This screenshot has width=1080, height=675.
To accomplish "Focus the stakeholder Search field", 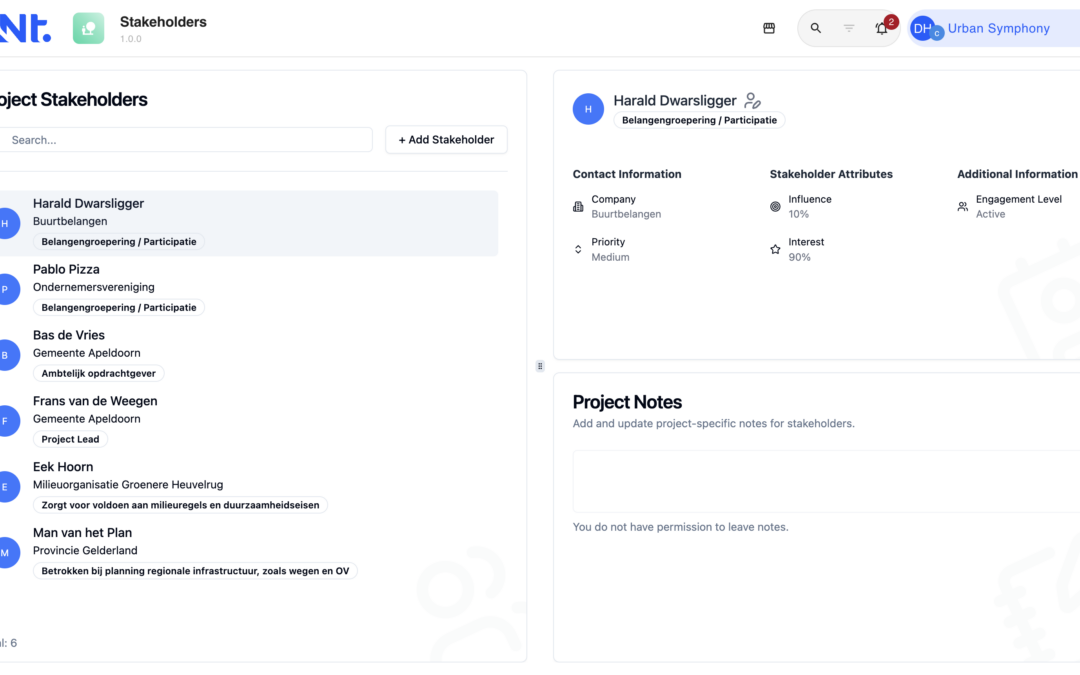I will click(186, 140).
